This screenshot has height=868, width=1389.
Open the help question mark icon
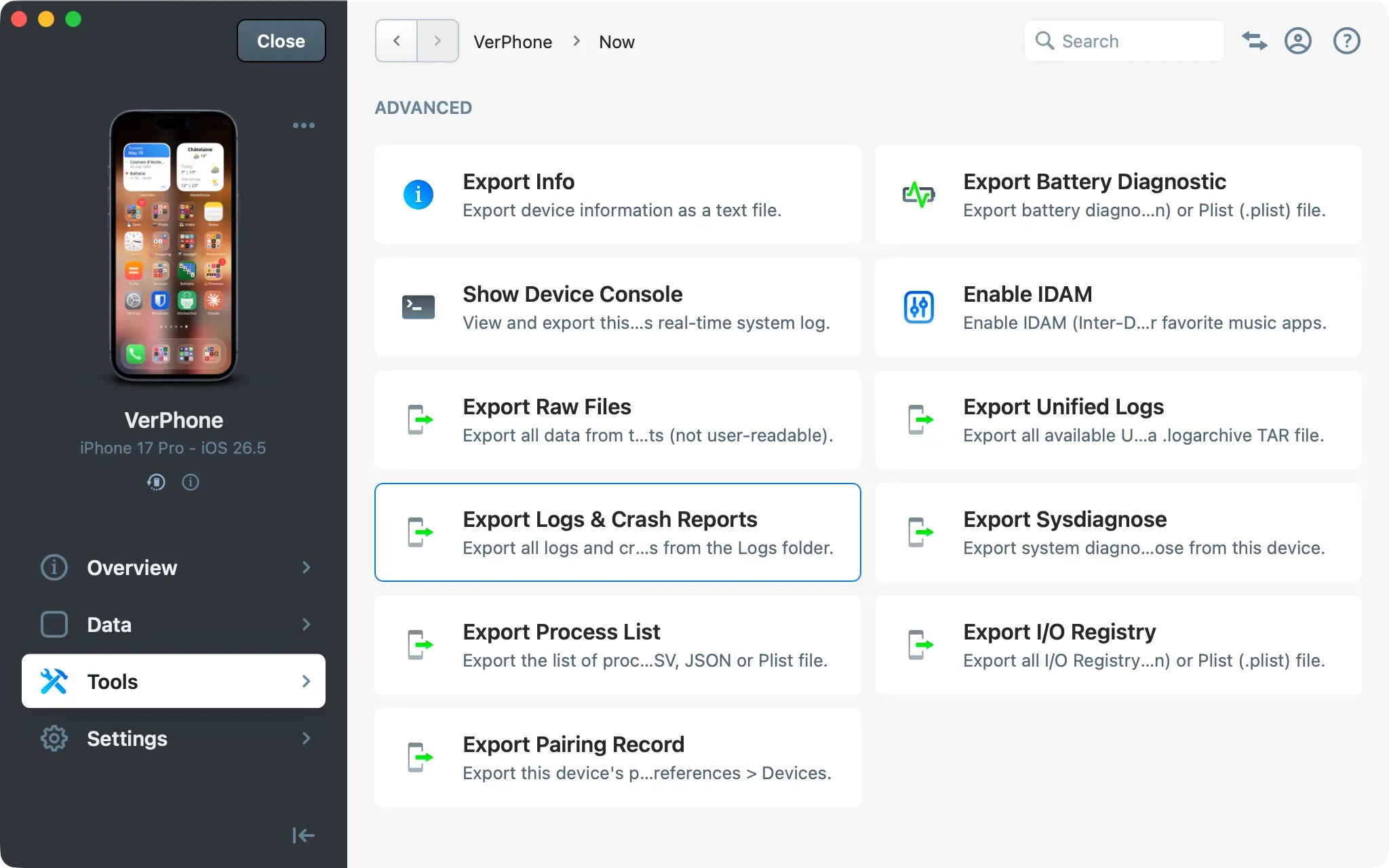coord(1347,41)
